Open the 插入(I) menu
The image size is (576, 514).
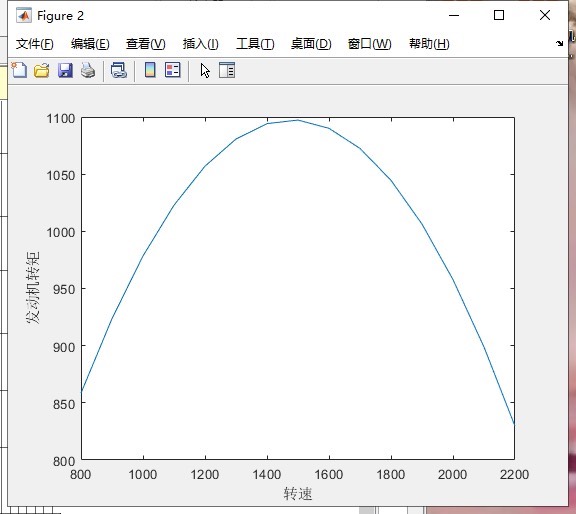[x=201, y=44]
